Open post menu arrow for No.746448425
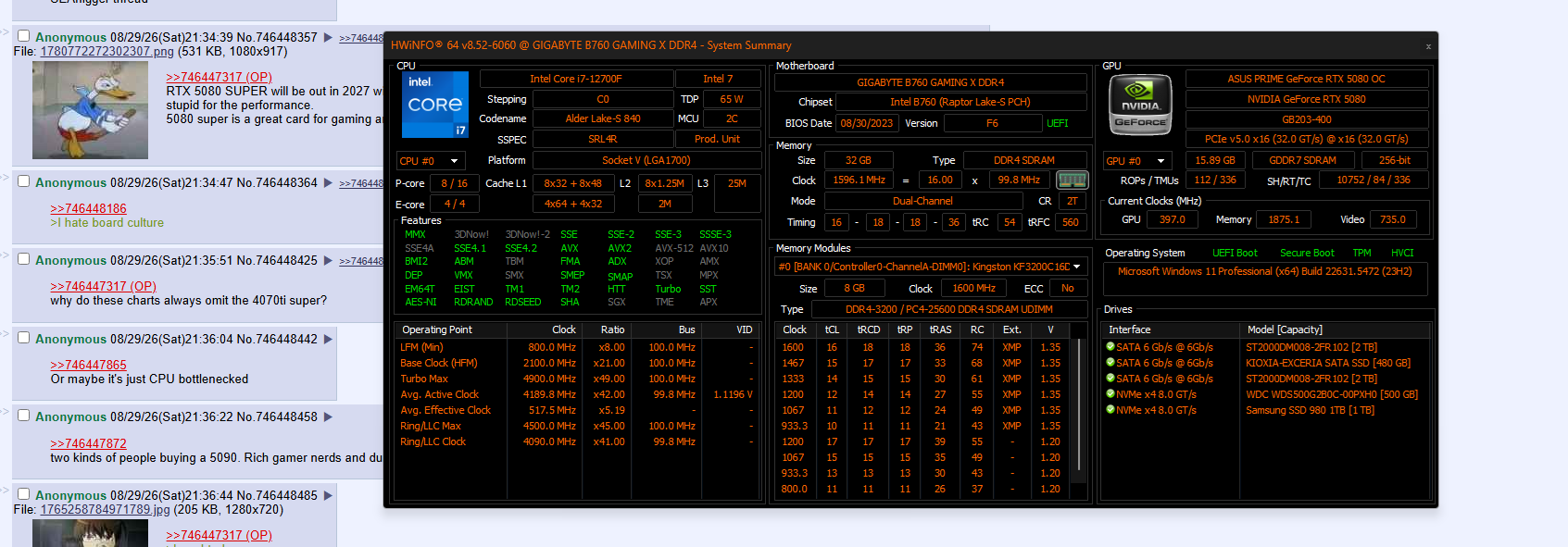The height and width of the screenshot is (547, 1568). [x=328, y=261]
